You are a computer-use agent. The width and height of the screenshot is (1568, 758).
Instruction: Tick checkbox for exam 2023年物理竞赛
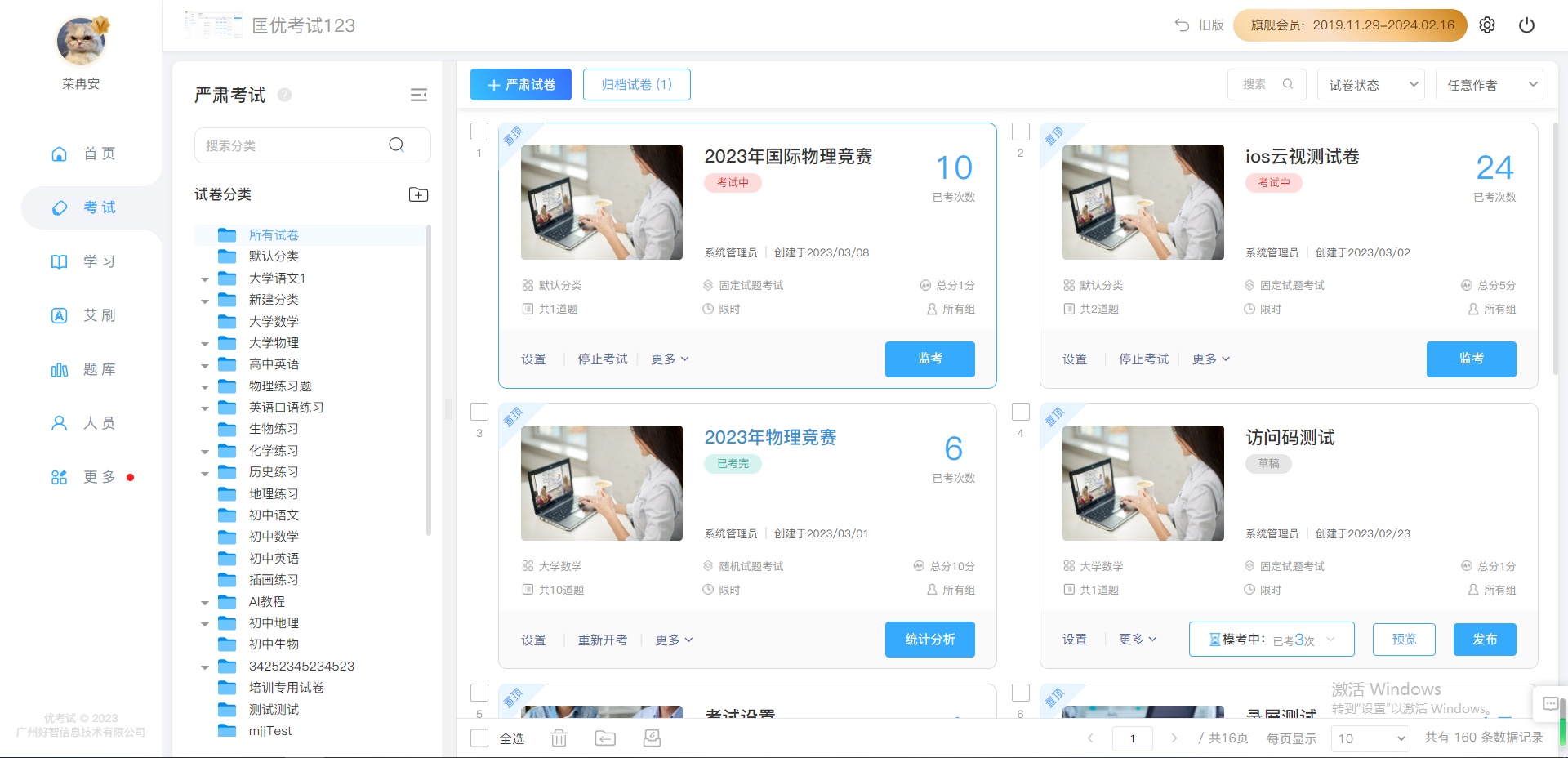[x=479, y=412]
